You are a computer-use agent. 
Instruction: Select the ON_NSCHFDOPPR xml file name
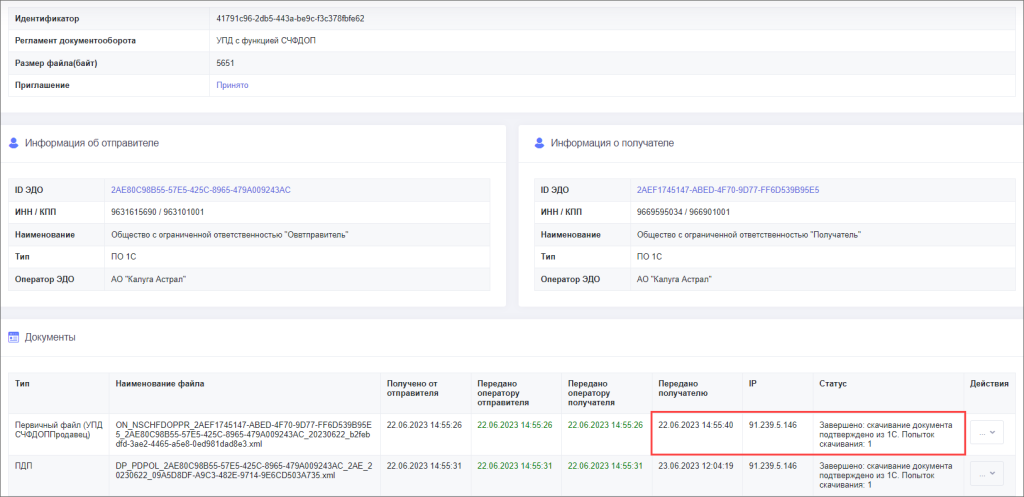[x=244, y=433]
